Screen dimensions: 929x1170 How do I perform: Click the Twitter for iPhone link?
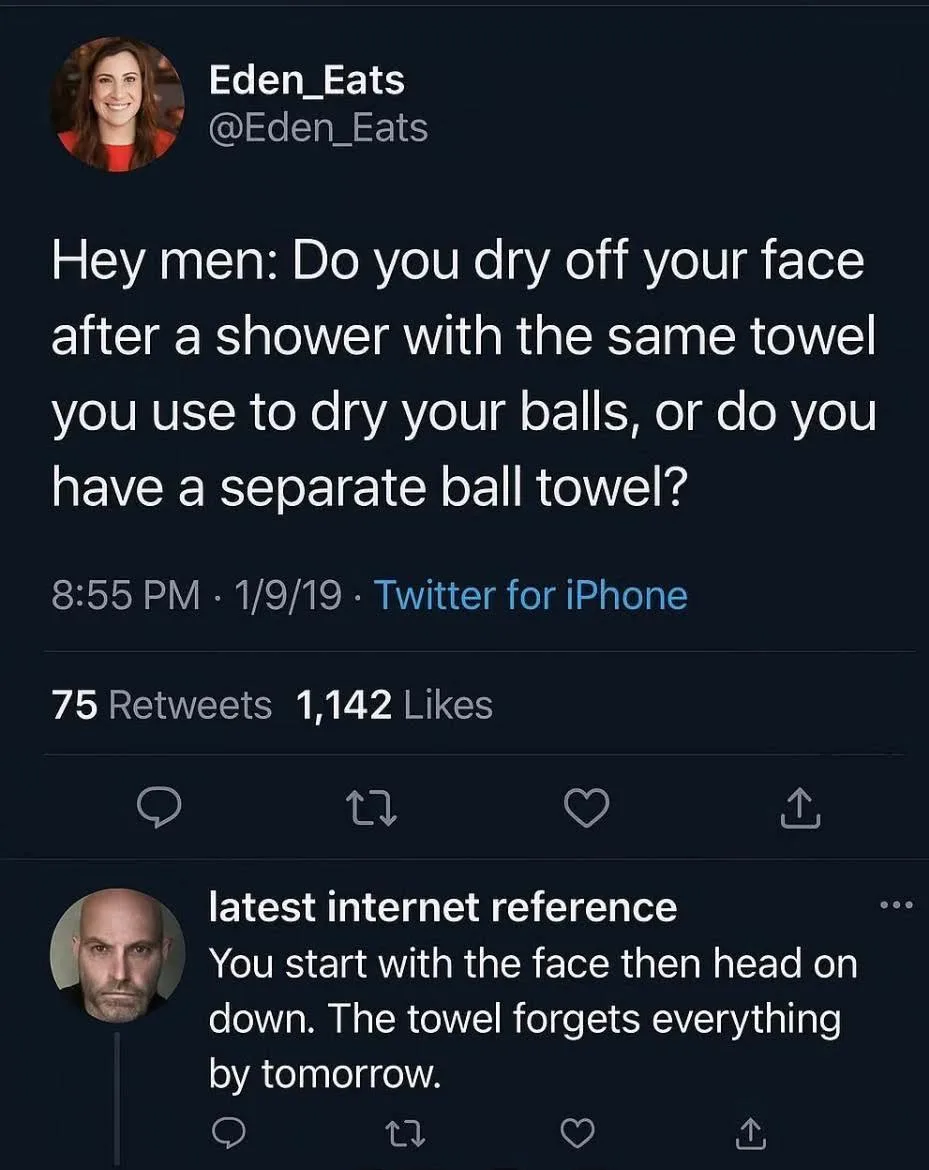(x=530, y=596)
